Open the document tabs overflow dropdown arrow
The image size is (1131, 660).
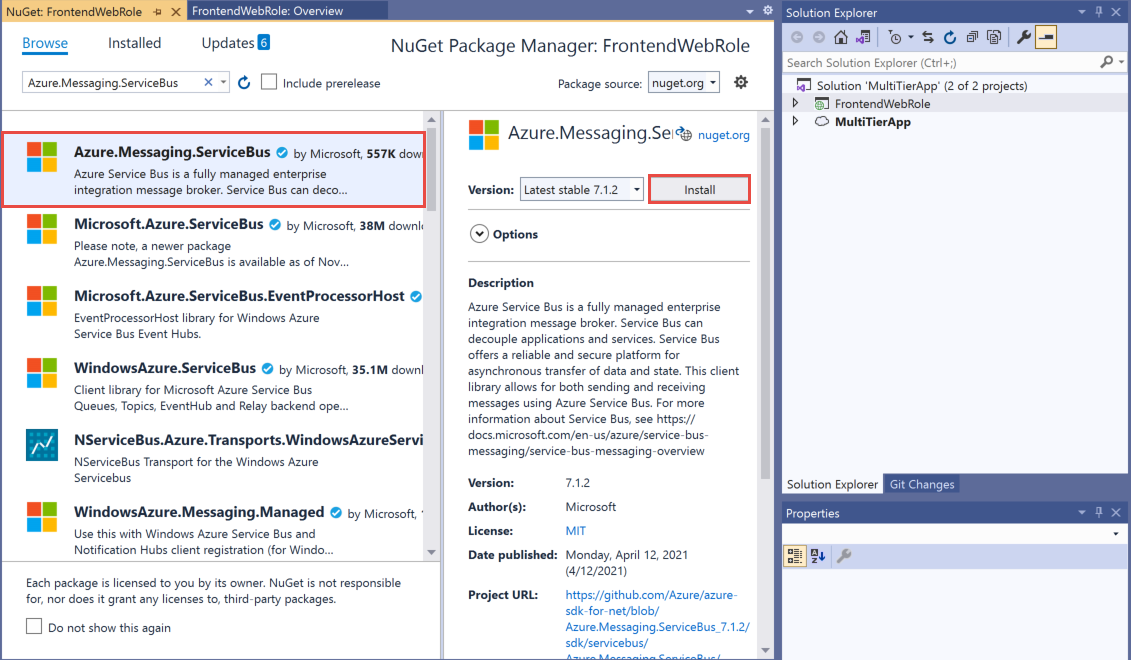coord(749,12)
